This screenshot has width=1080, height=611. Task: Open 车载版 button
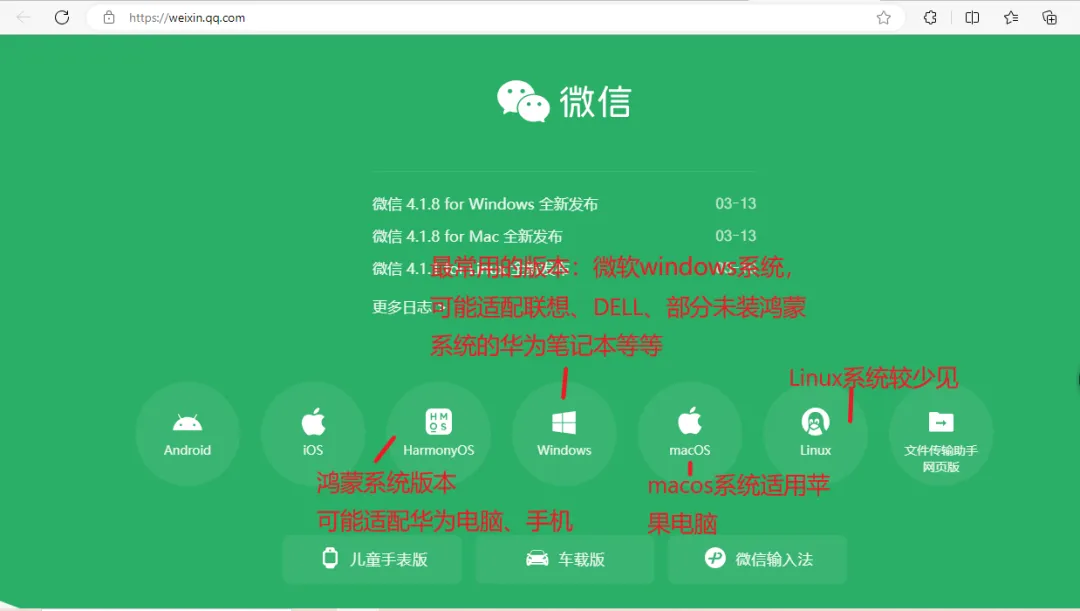564,559
